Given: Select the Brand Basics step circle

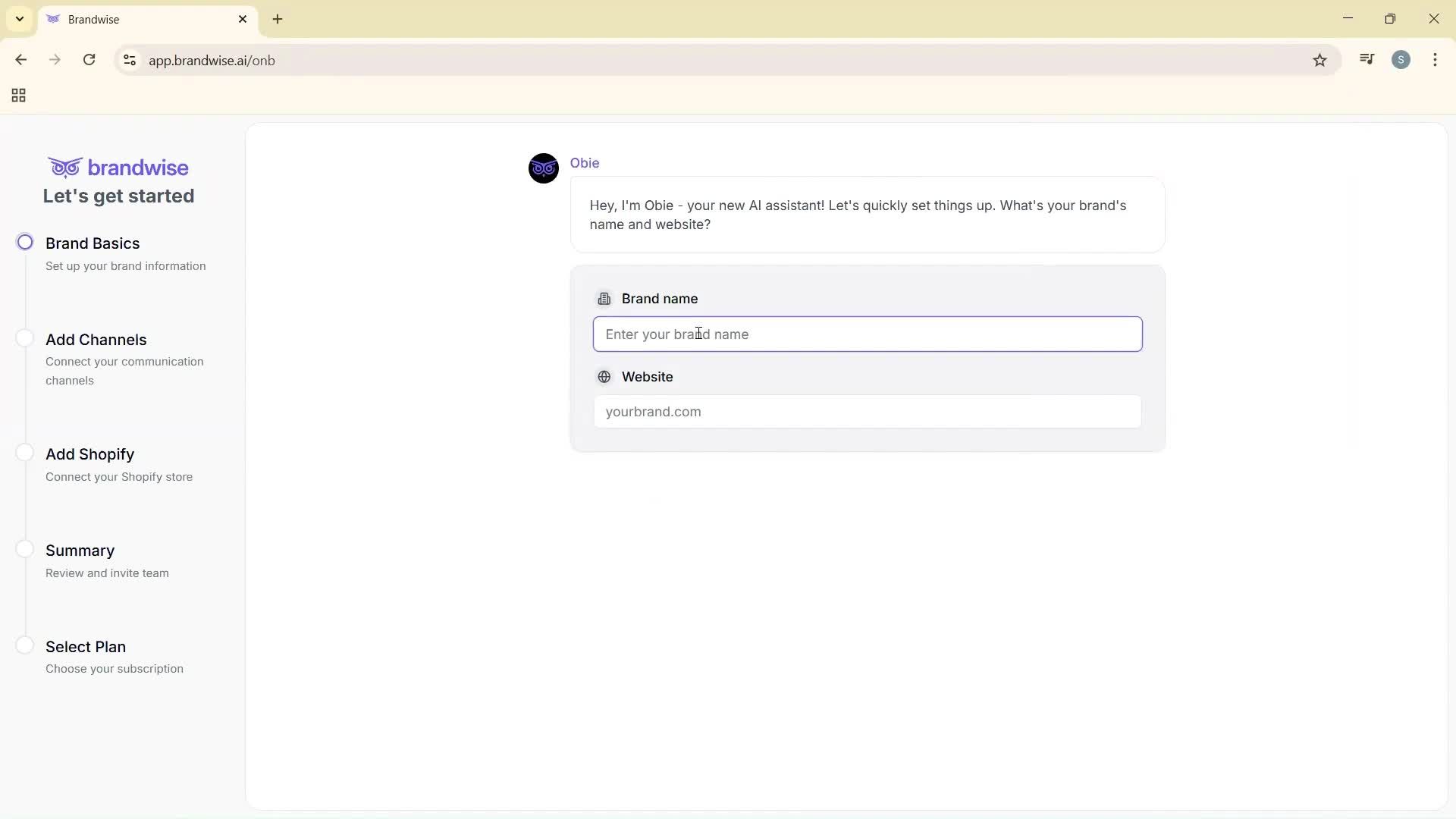Looking at the screenshot, I should 25,241.
